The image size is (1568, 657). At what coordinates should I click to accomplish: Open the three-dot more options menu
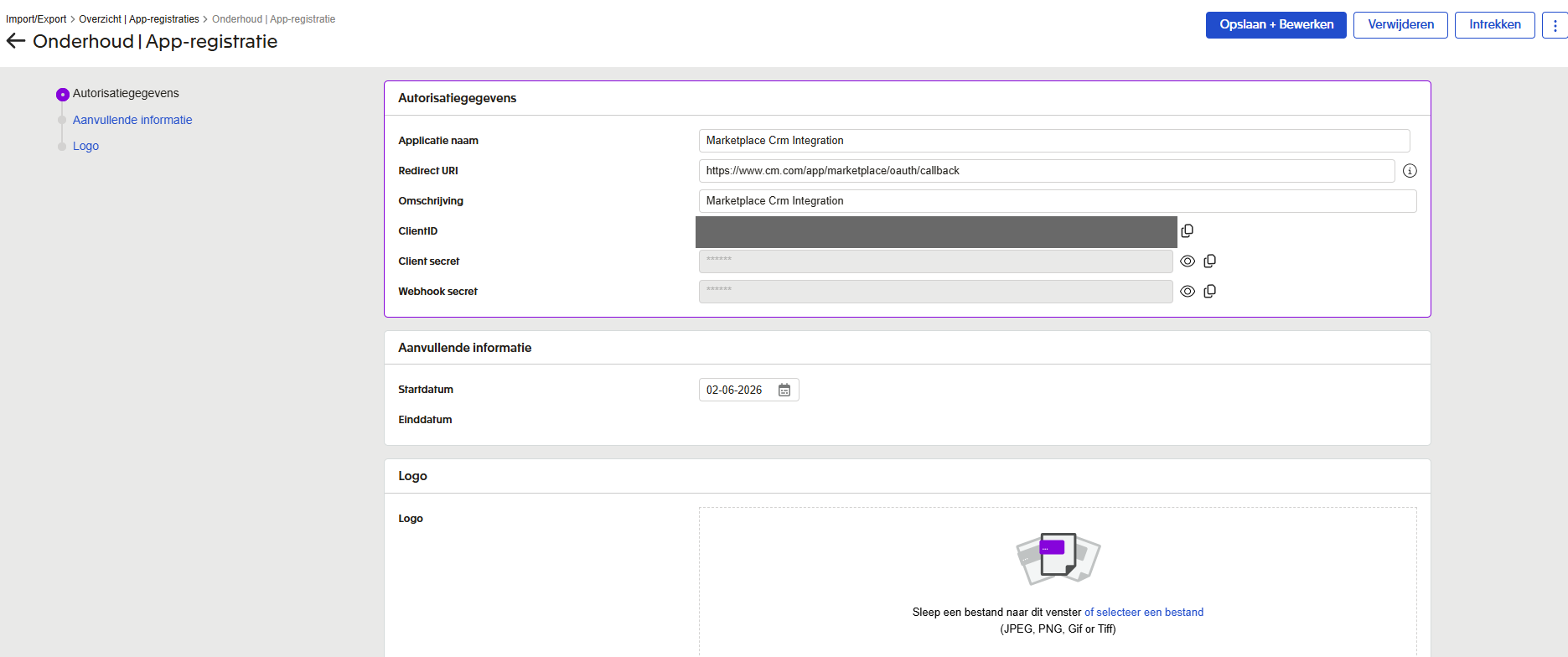[1555, 25]
